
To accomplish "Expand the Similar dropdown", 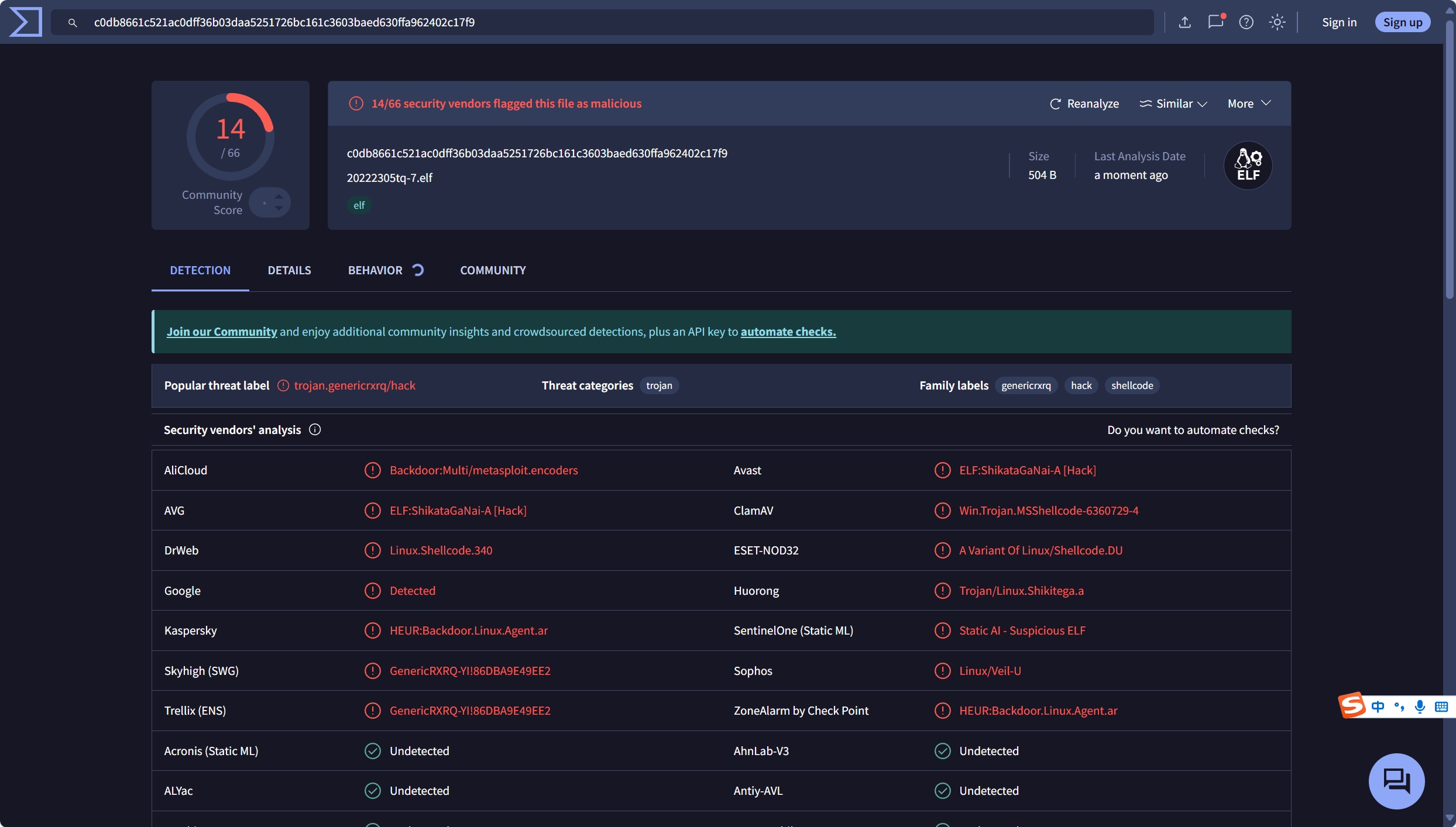I will [1173, 104].
